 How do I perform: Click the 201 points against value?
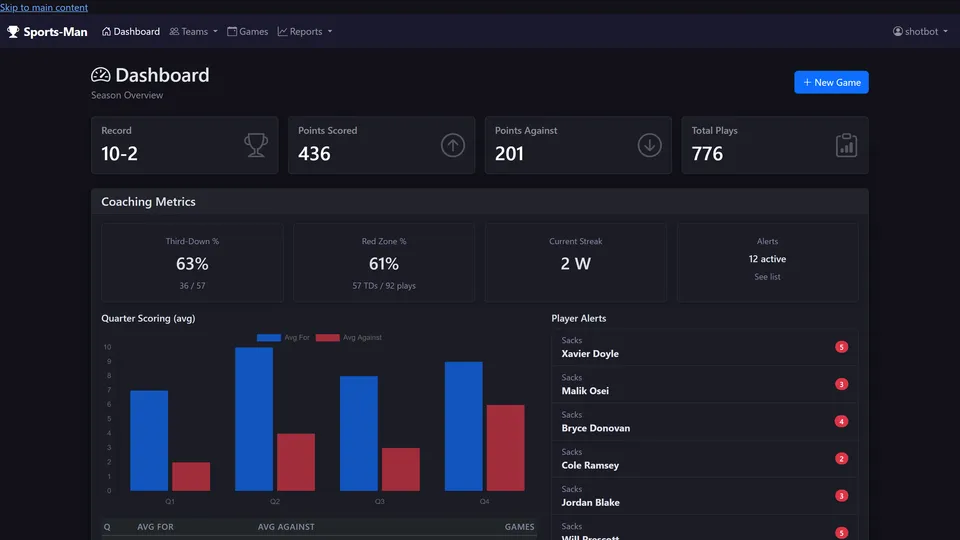(509, 153)
